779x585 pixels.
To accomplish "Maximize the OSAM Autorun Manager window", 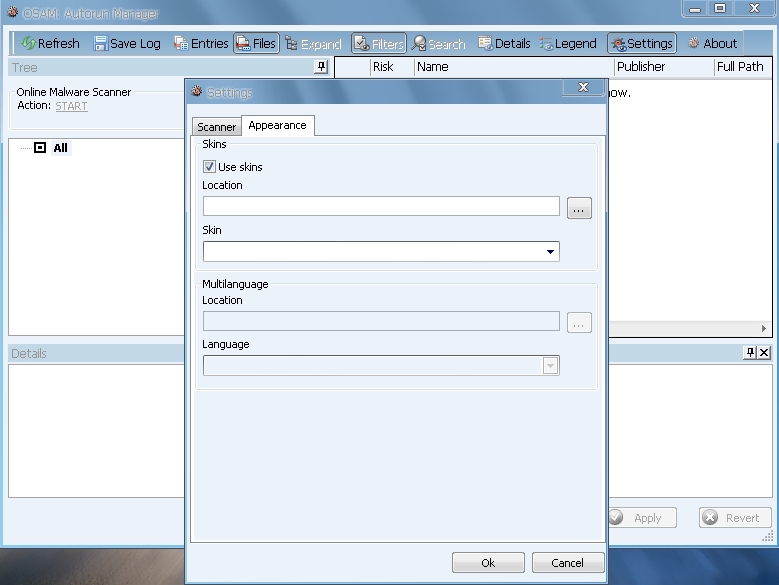I will point(720,8).
